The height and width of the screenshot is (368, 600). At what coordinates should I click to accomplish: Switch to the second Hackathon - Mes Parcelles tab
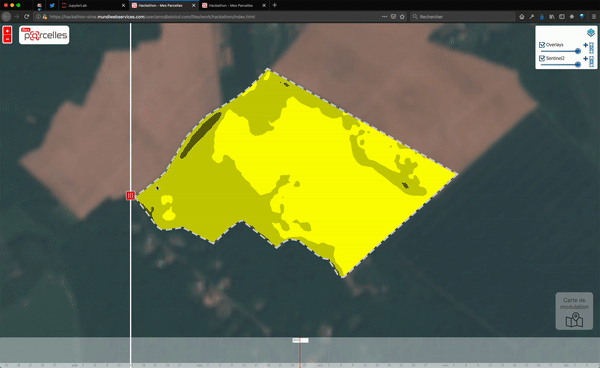tap(233, 5)
